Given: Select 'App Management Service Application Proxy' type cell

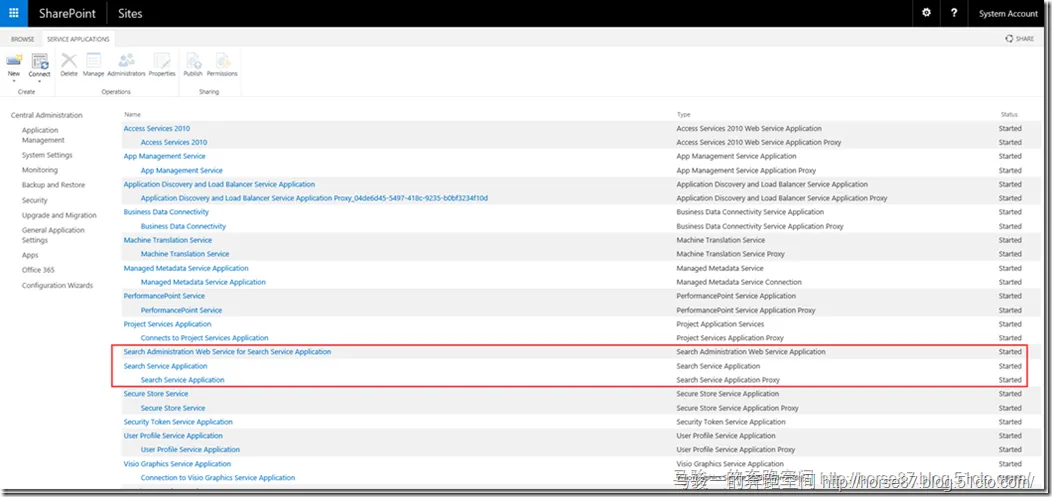Looking at the screenshot, I should pos(747,170).
